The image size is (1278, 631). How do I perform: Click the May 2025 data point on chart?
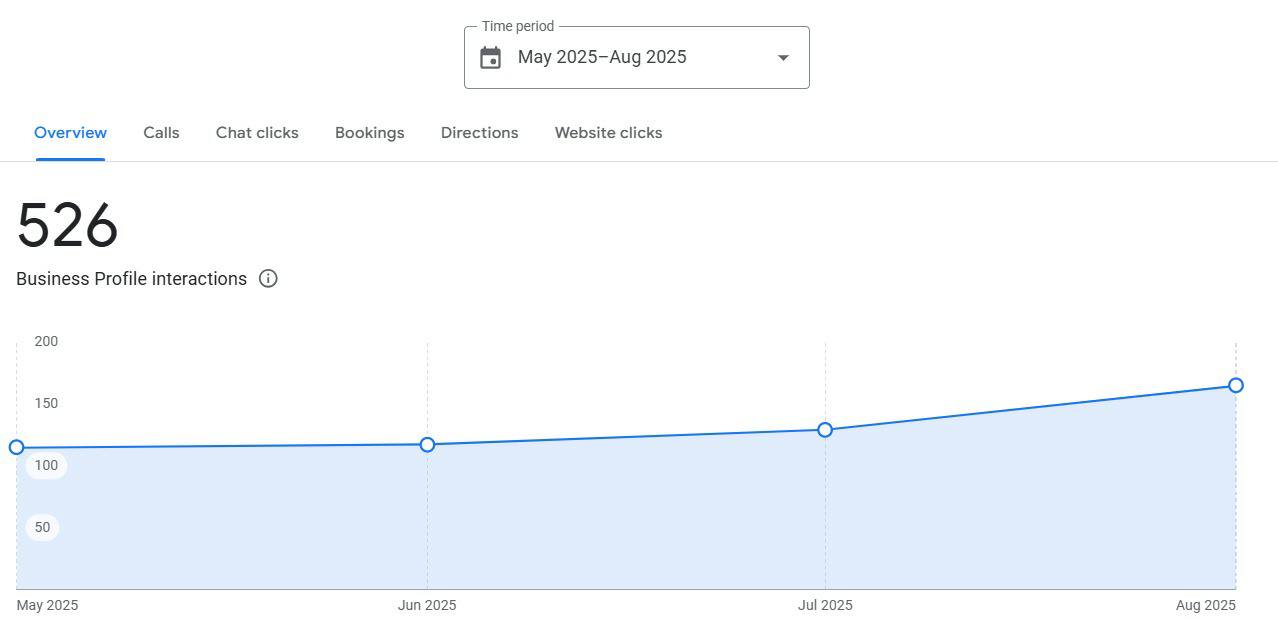[x=16, y=447]
